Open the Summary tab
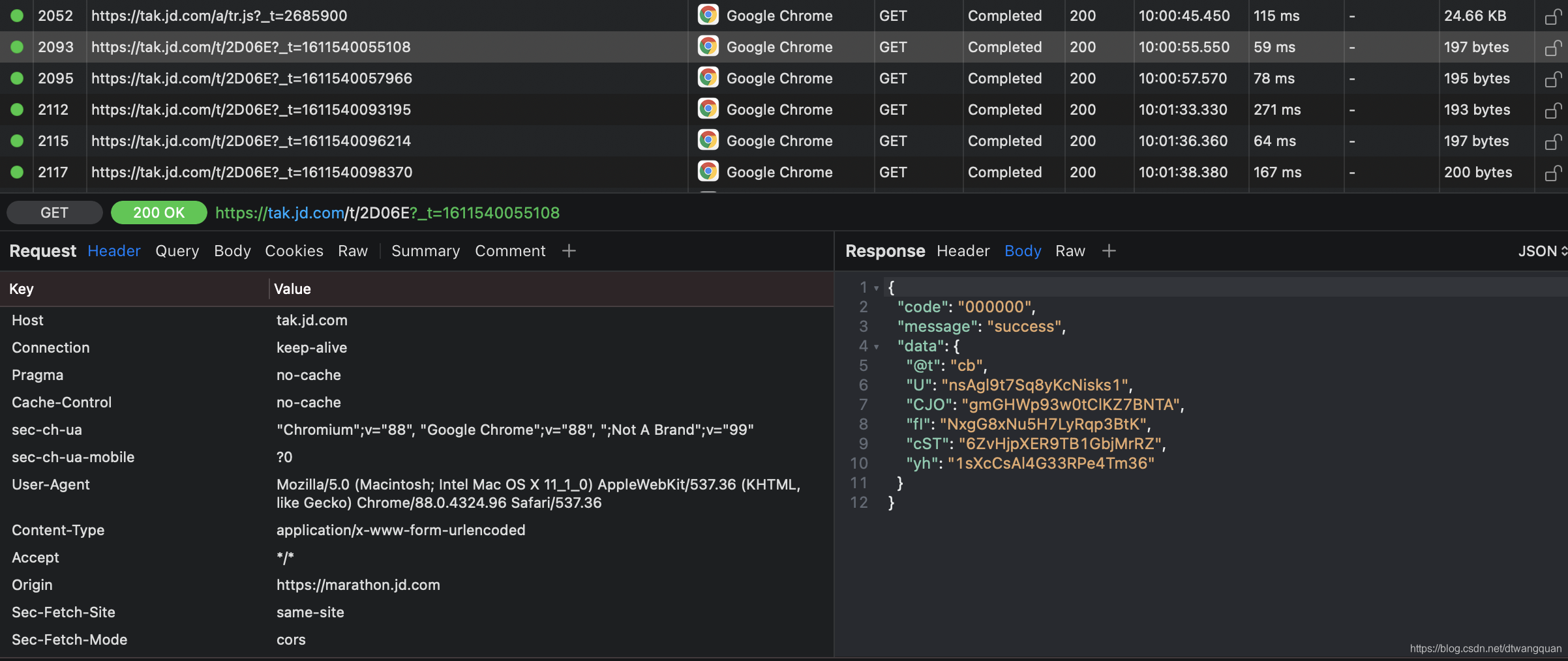Screen dimensions: 1568x661 [425, 251]
